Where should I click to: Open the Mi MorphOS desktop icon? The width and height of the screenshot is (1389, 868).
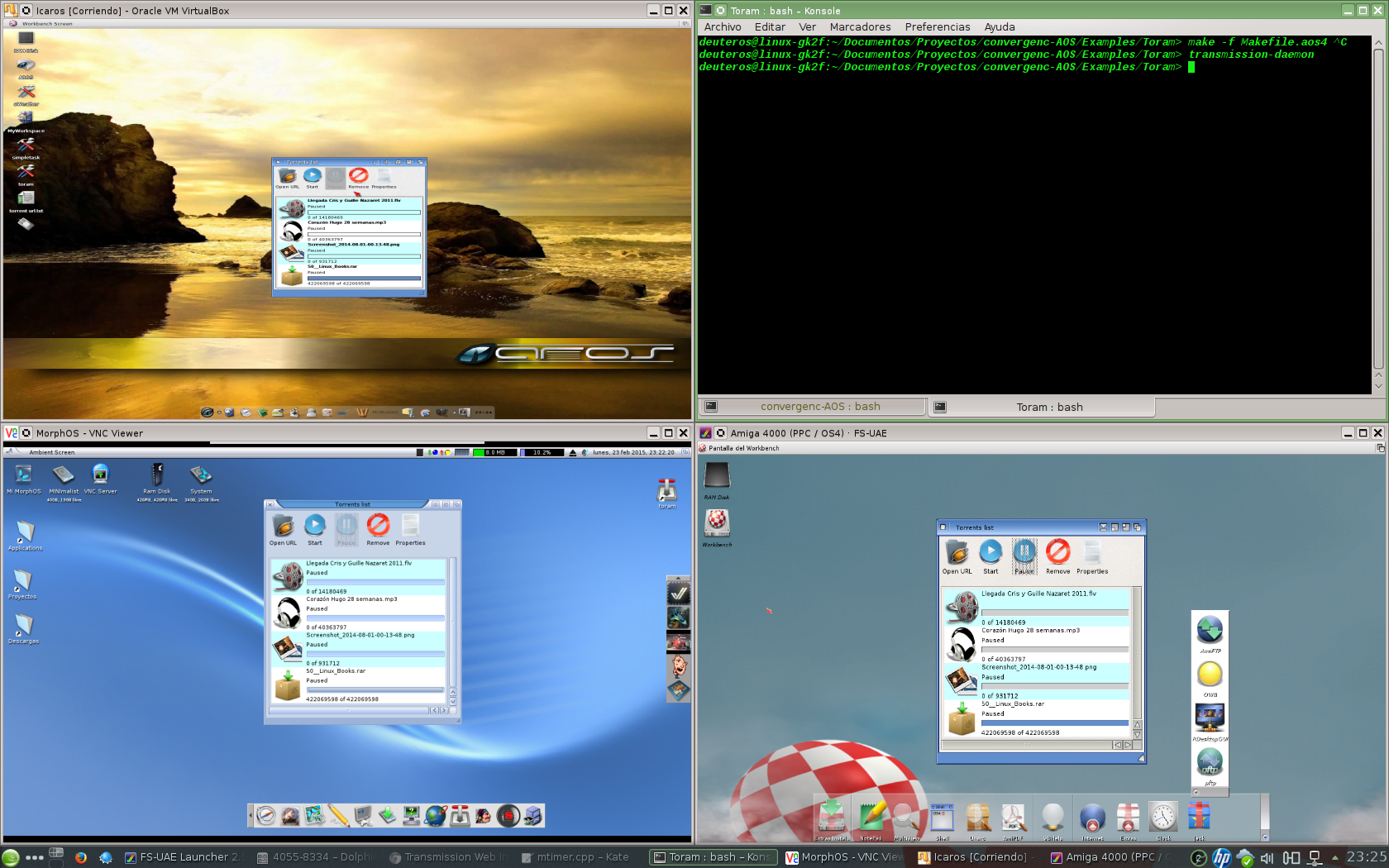tap(24, 479)
